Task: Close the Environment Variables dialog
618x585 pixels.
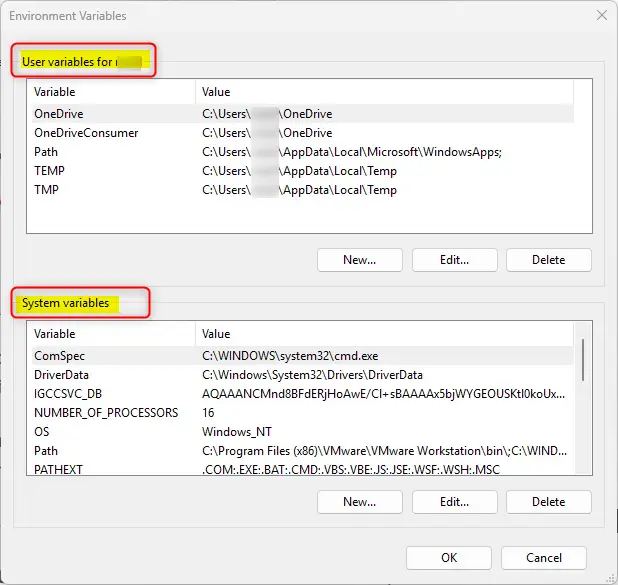Action: [601, 15]
